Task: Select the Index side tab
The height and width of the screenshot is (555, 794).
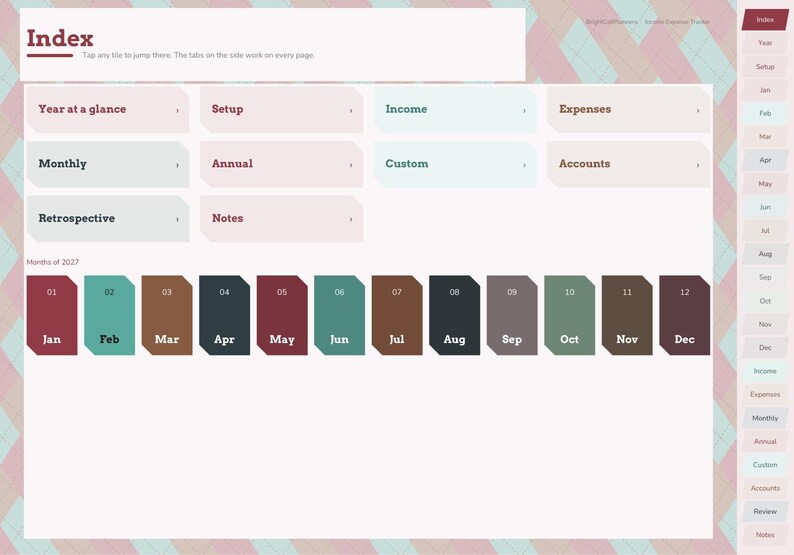Action: point(765,20)
